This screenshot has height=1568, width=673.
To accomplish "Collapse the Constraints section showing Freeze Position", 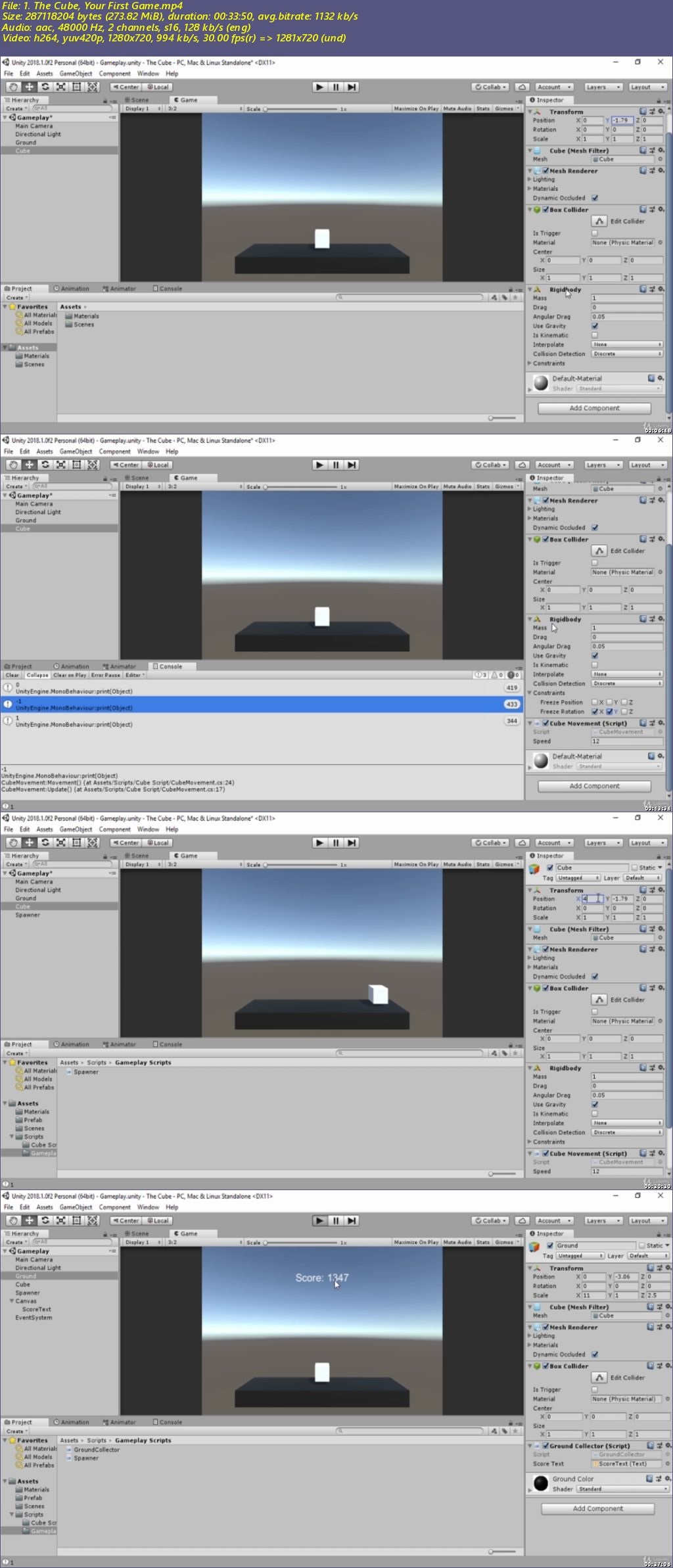I will pos(530,693).
